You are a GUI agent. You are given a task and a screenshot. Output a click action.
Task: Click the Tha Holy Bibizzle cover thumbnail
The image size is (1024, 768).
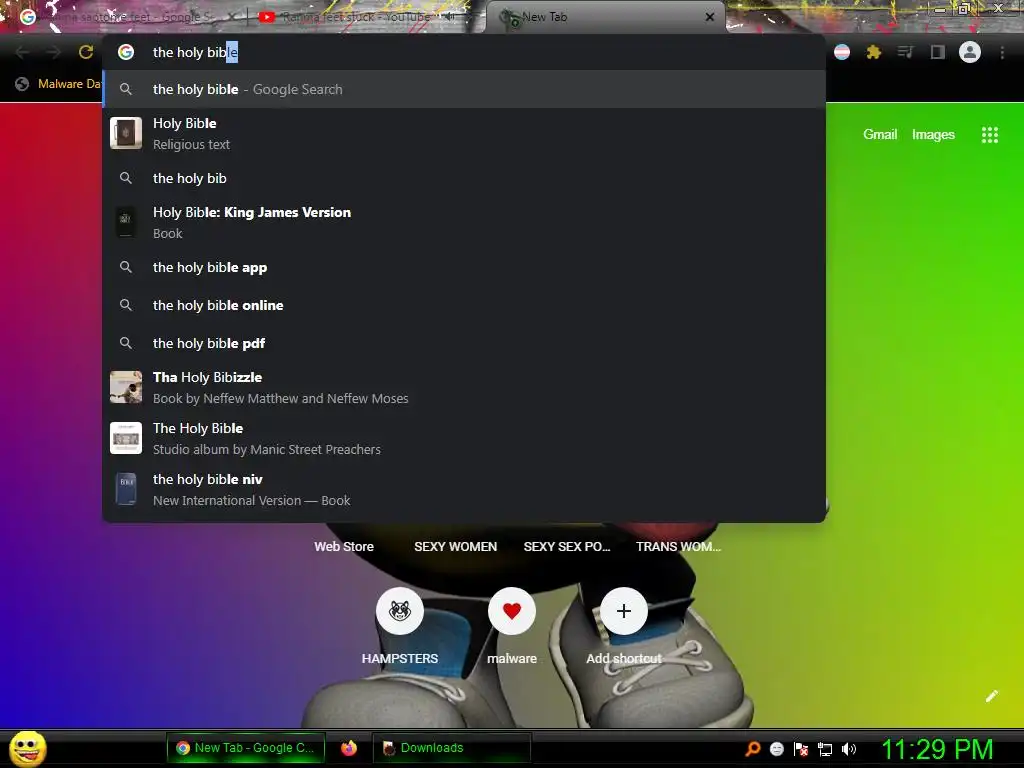point(126,387)
